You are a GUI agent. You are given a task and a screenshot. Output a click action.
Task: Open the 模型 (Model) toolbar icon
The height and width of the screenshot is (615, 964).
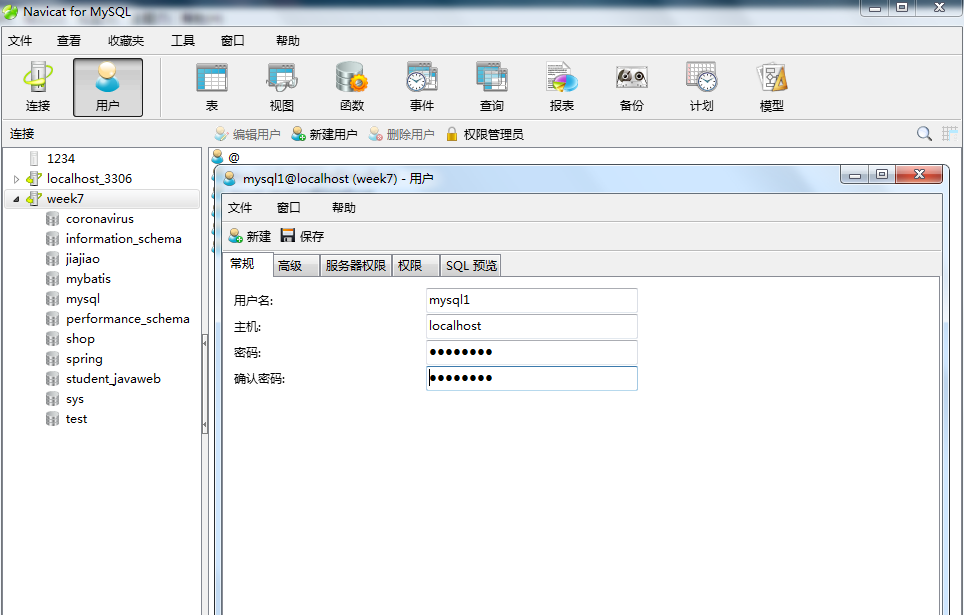[772, 87]
